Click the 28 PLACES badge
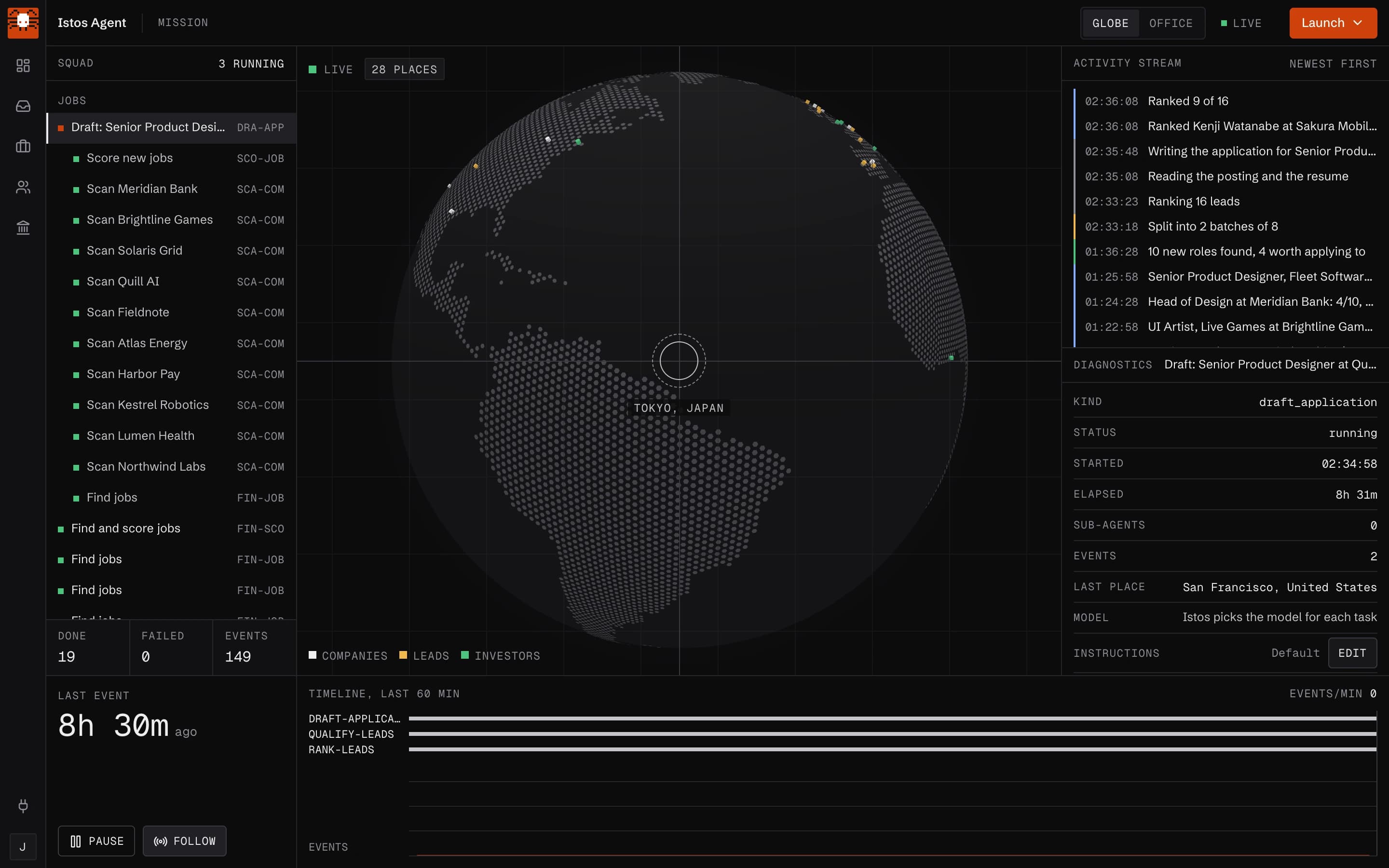This screenshot has height=868, width=1389. (x=404, y=69)
